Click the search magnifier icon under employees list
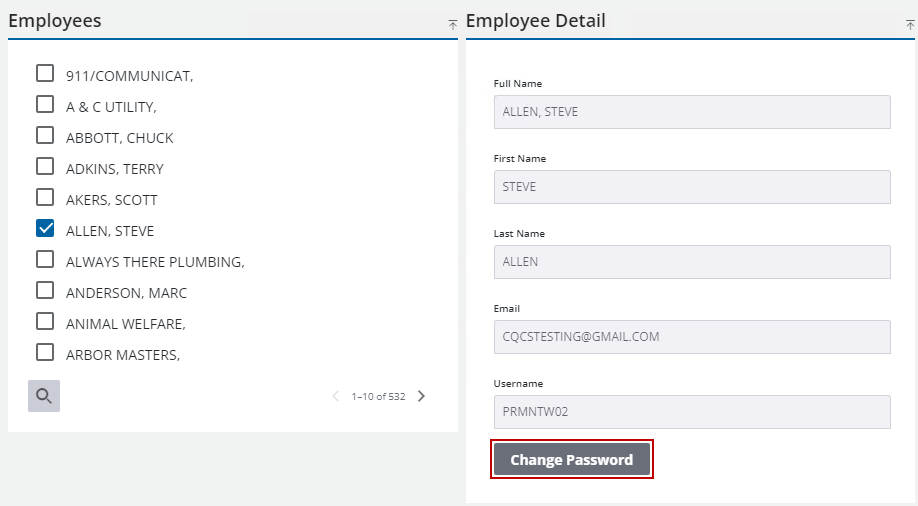This screenshot has height=506, width=918. pos(44,396)
